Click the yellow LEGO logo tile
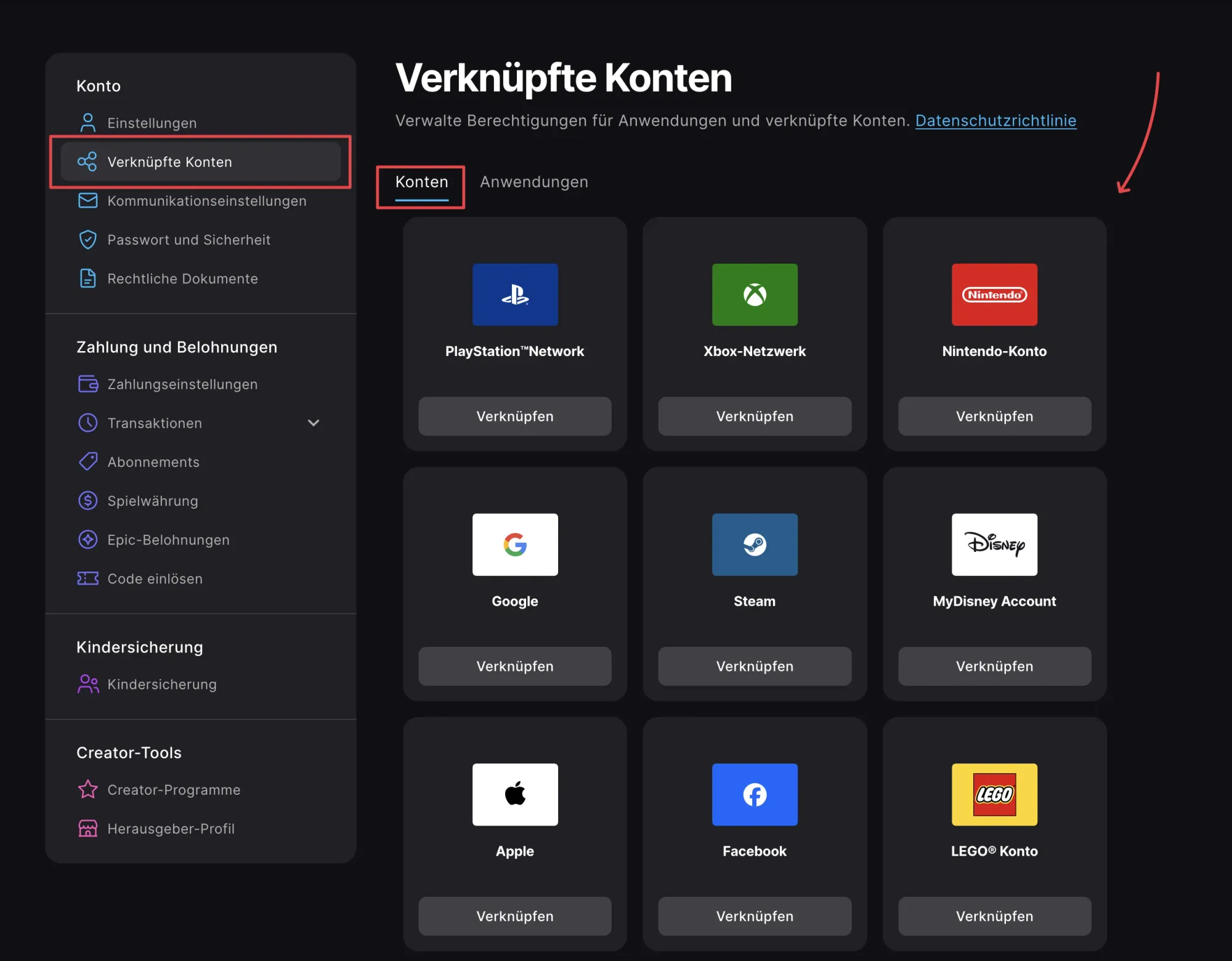 point(994,795)
